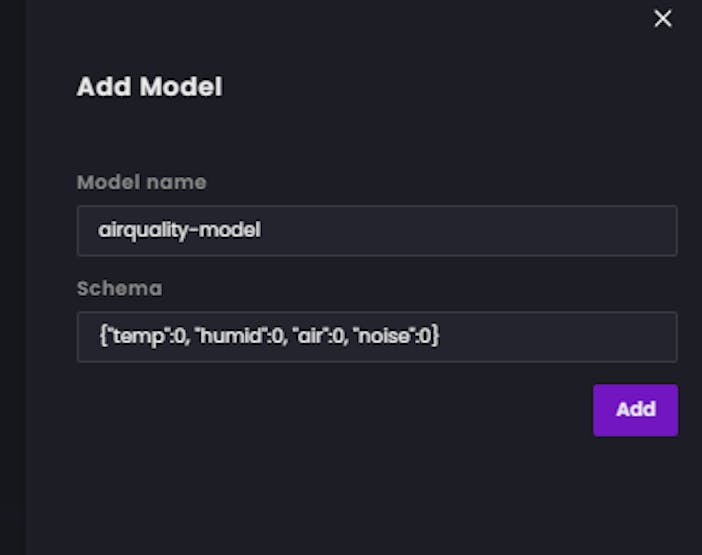Click the 'Schema' label
Viewport: 702px width, 555px height.
[119, 289]
